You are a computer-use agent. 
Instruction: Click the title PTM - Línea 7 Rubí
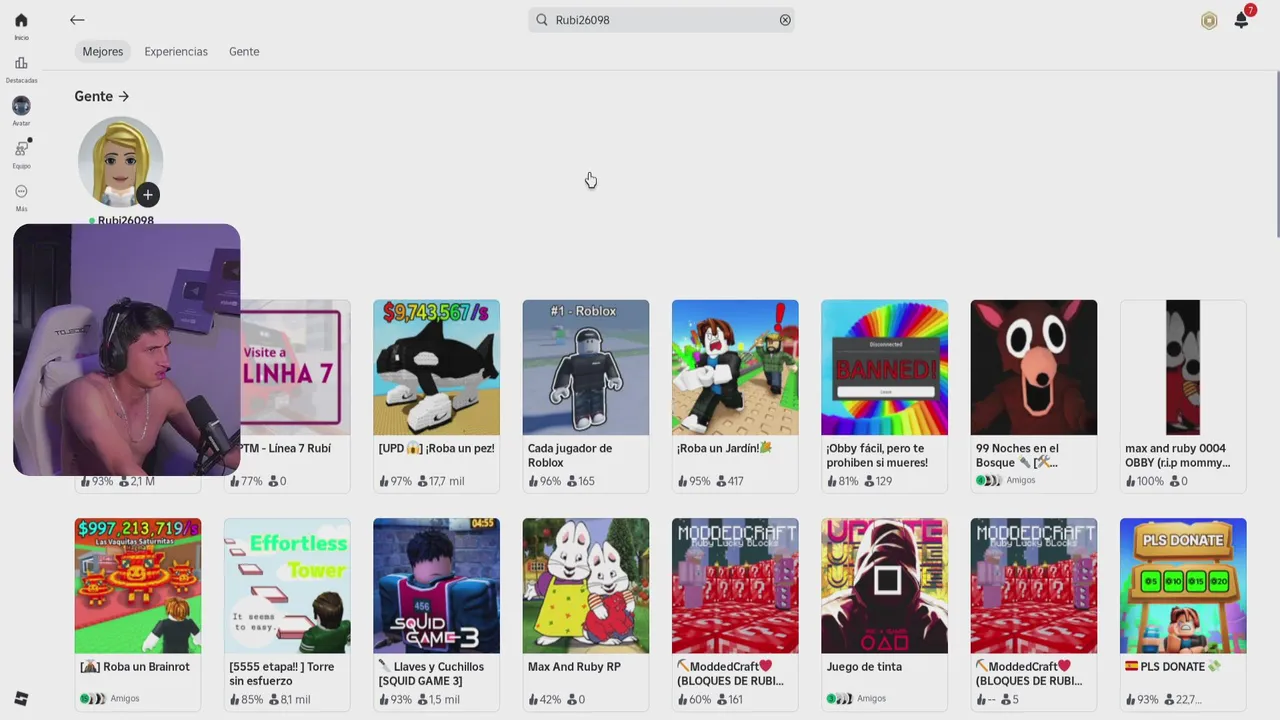(285, 449)
